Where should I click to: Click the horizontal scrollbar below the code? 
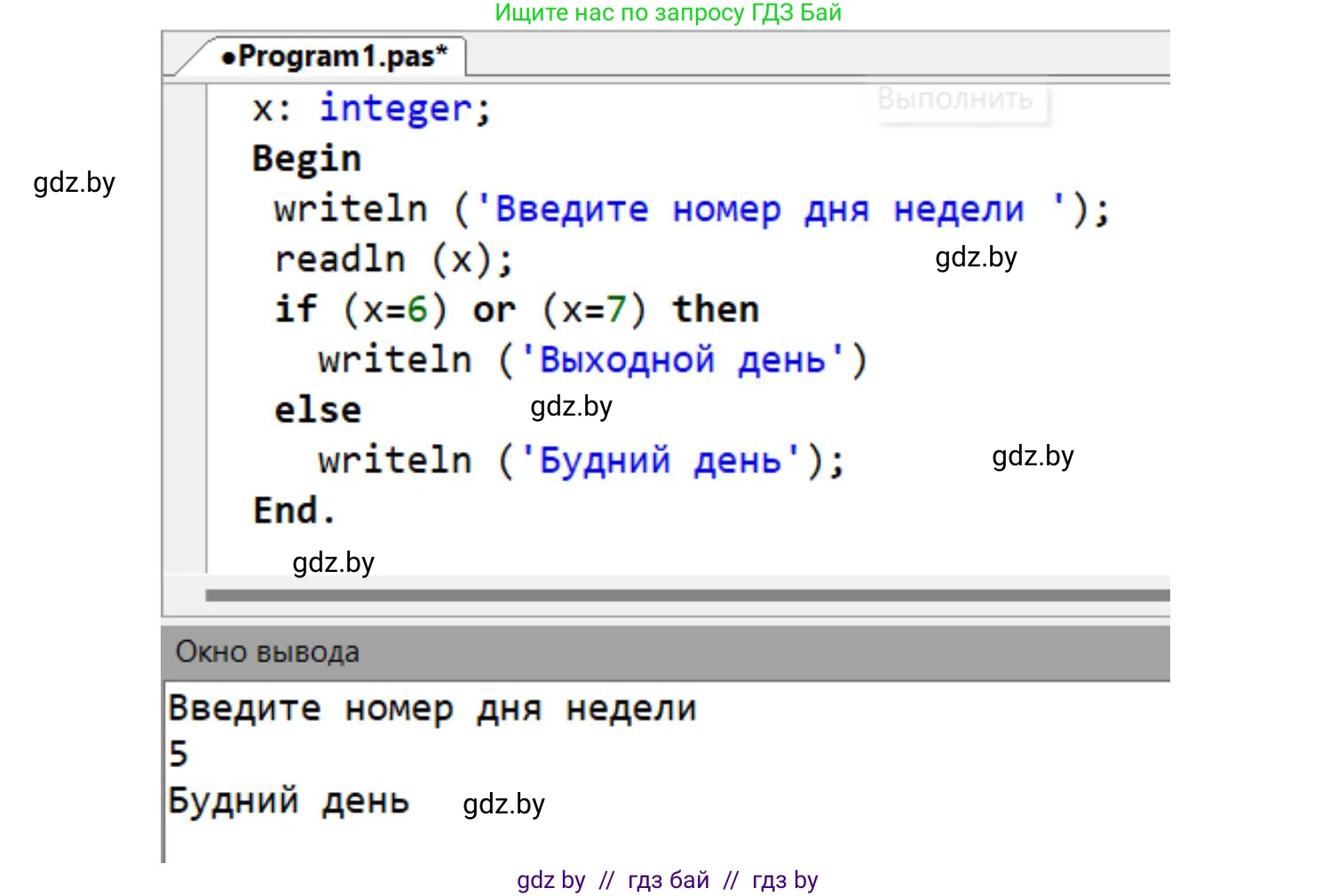pyautogui.click(x=684, y=595)
